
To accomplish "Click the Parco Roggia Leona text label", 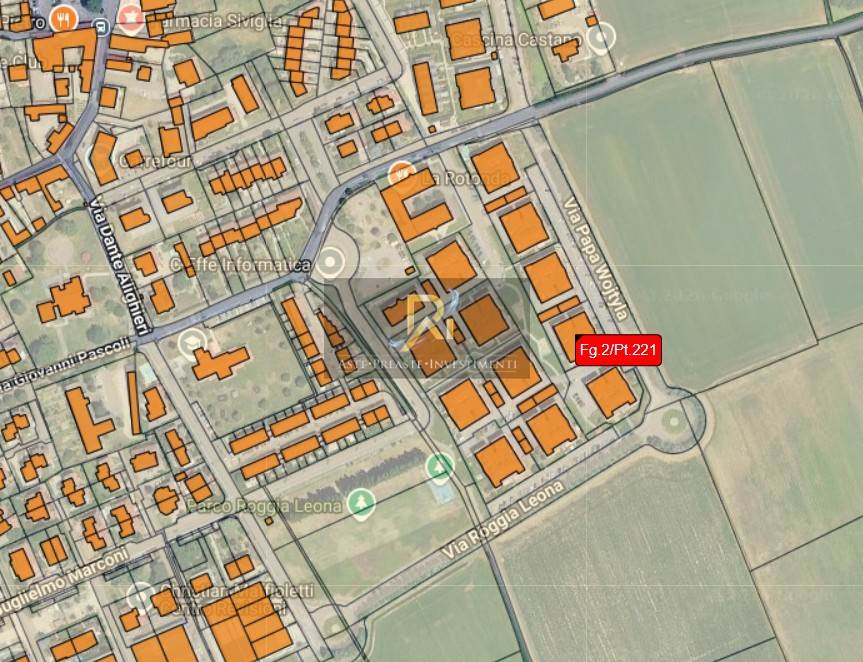I will pyautogui.click(x=265, y=505).
